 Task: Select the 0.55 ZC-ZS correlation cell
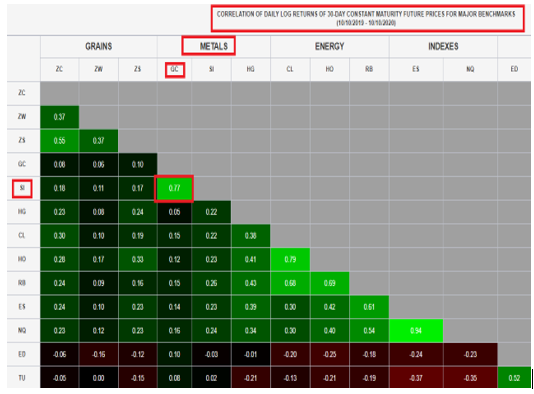point(59,141)
